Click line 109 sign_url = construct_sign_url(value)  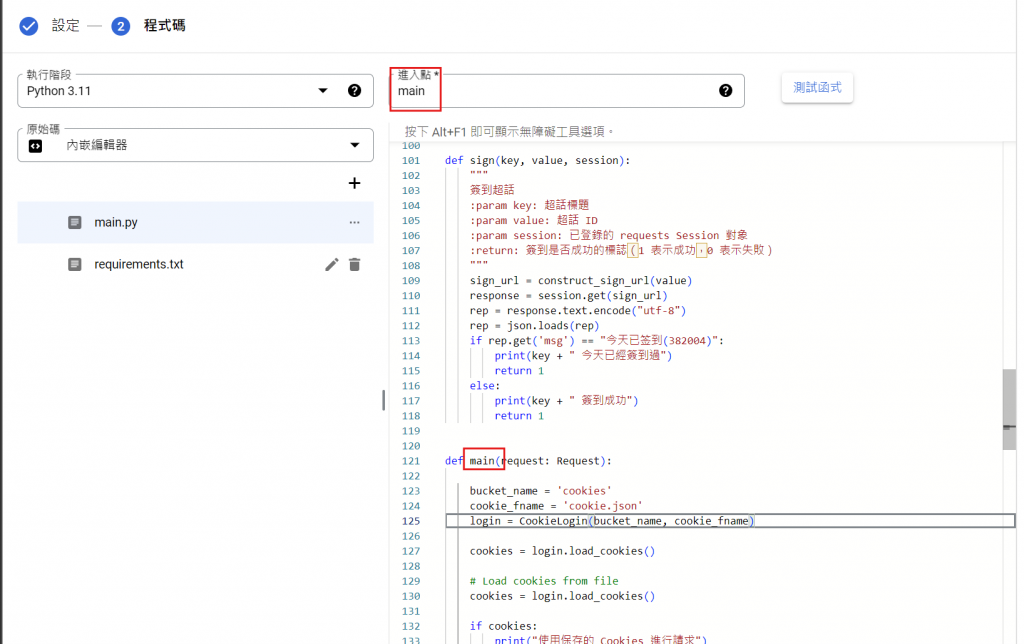coord(581,281)
